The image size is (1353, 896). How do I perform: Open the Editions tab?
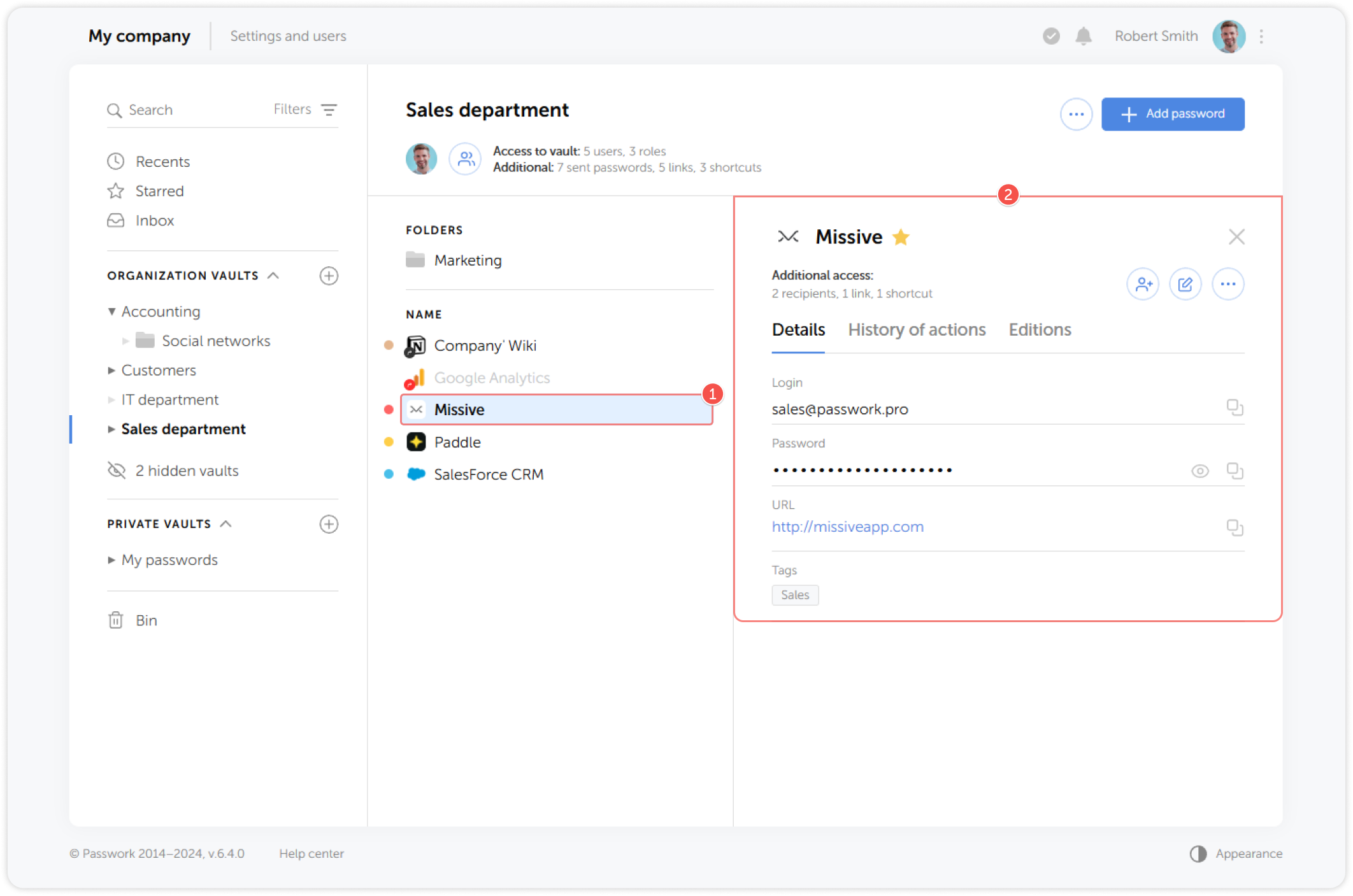tap(1040, 330)
